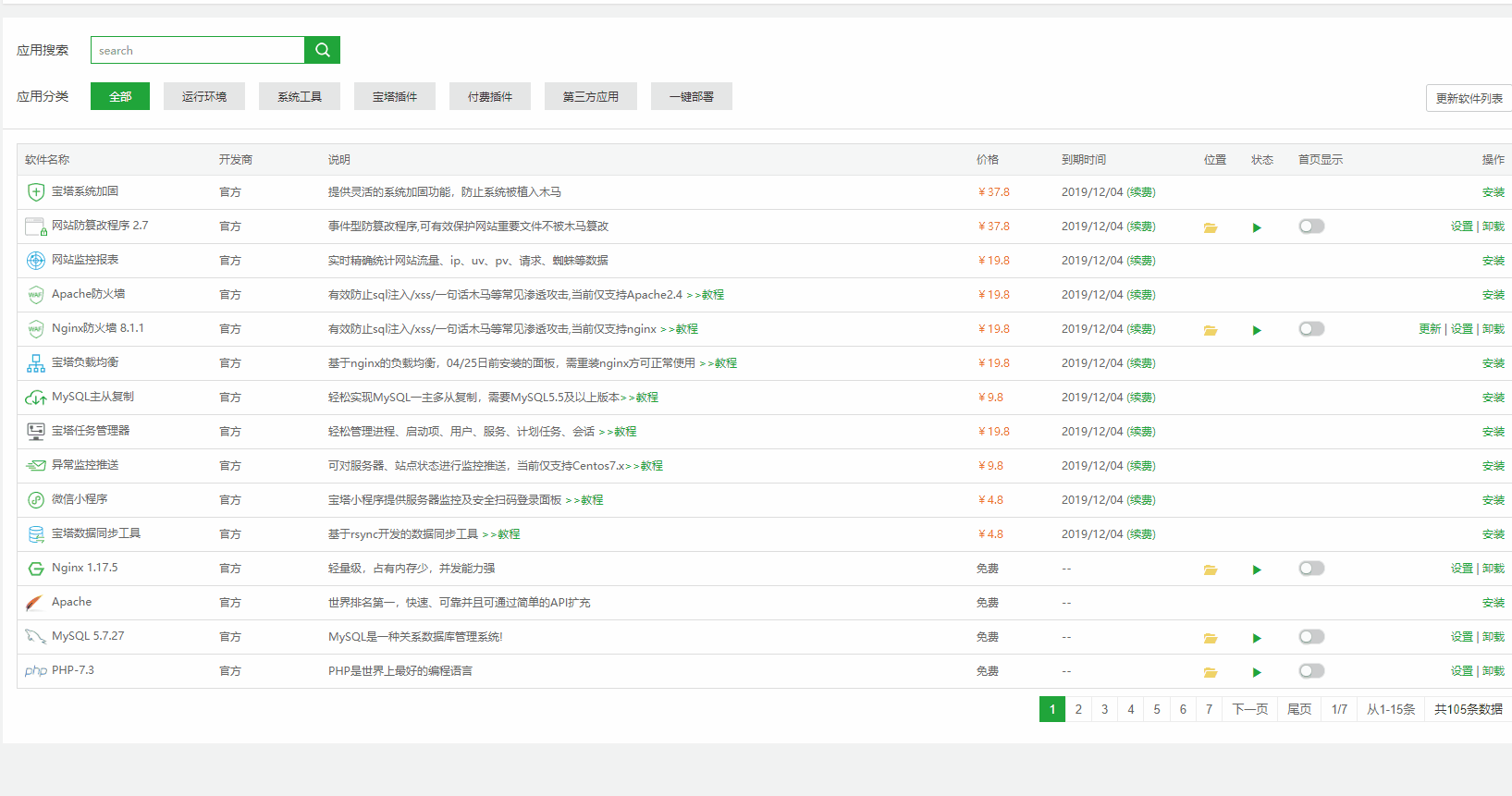Screen dimensions: 1512x796
Task: Click the 更新软件列表 button
Action: [x=1469, y=98]
